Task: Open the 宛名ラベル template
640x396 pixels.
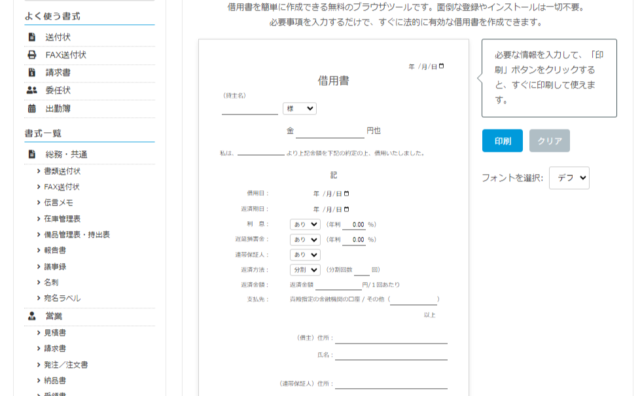Action: coord(62,298)
